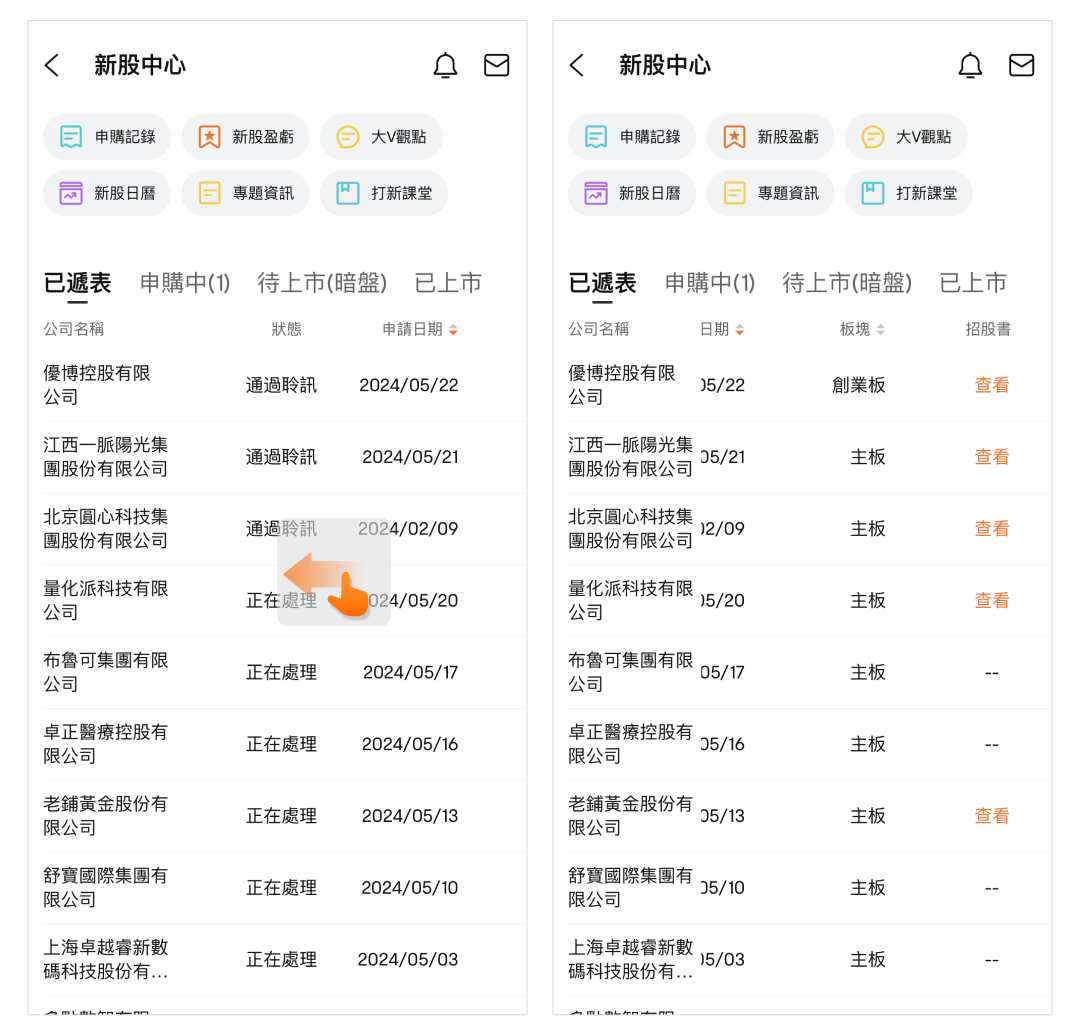
Task: Sort by 申請日期 column on the left screen
Action: click(420, 329)
